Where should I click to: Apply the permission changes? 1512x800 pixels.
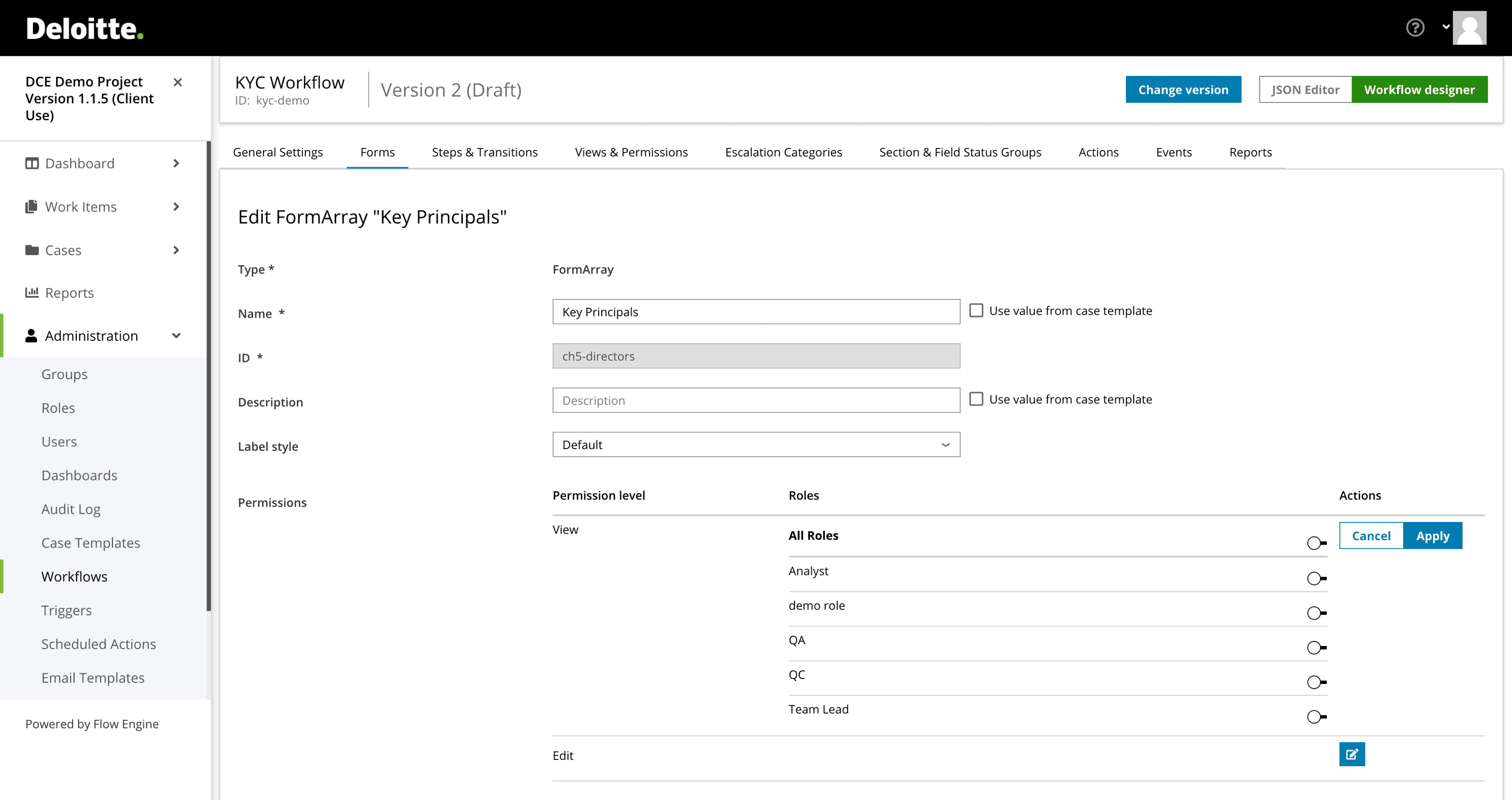pos(1432,536)
